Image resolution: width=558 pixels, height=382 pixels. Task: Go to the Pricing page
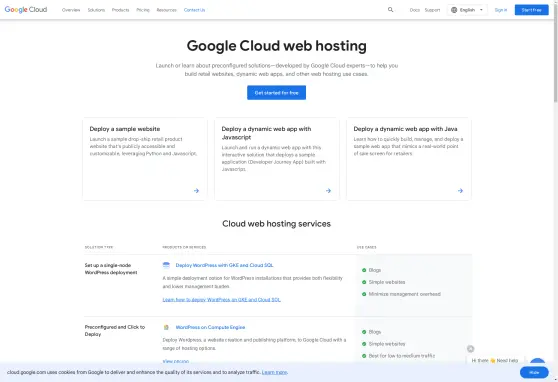143,10
